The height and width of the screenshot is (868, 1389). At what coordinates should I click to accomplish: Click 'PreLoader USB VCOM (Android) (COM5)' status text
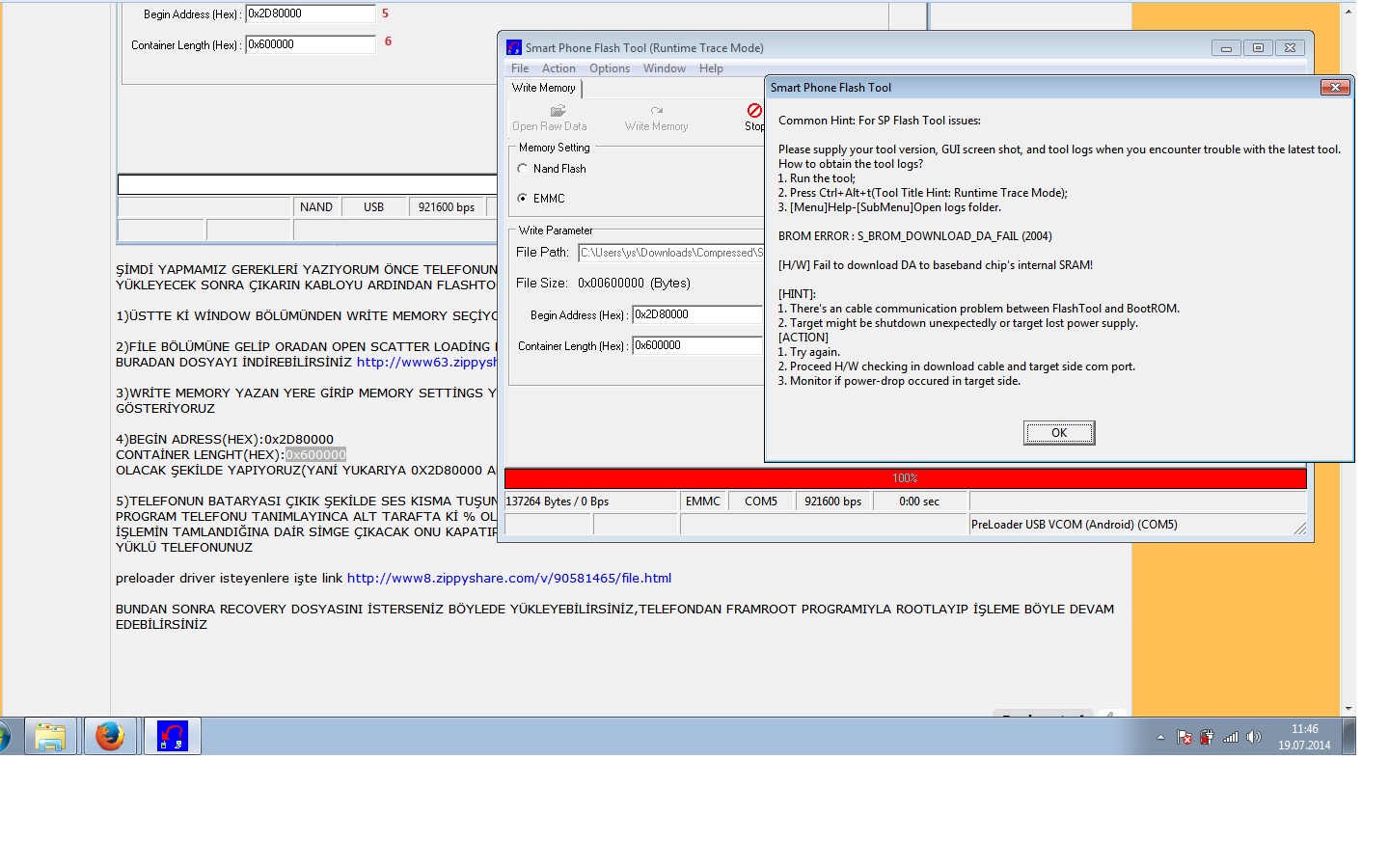point(1074,525)
